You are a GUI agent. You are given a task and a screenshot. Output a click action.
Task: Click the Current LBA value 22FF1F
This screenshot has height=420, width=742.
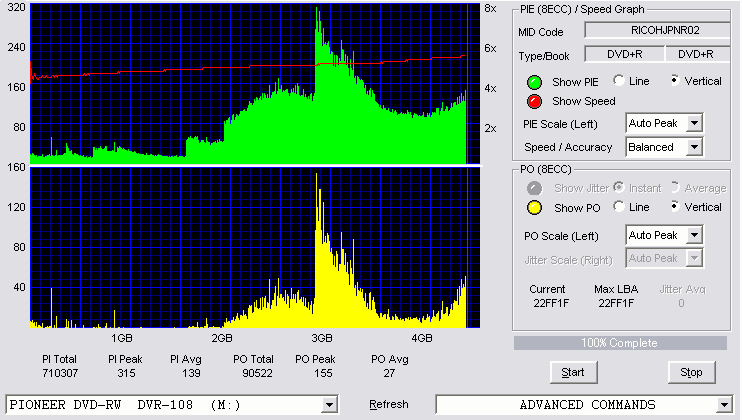[551, 303]
